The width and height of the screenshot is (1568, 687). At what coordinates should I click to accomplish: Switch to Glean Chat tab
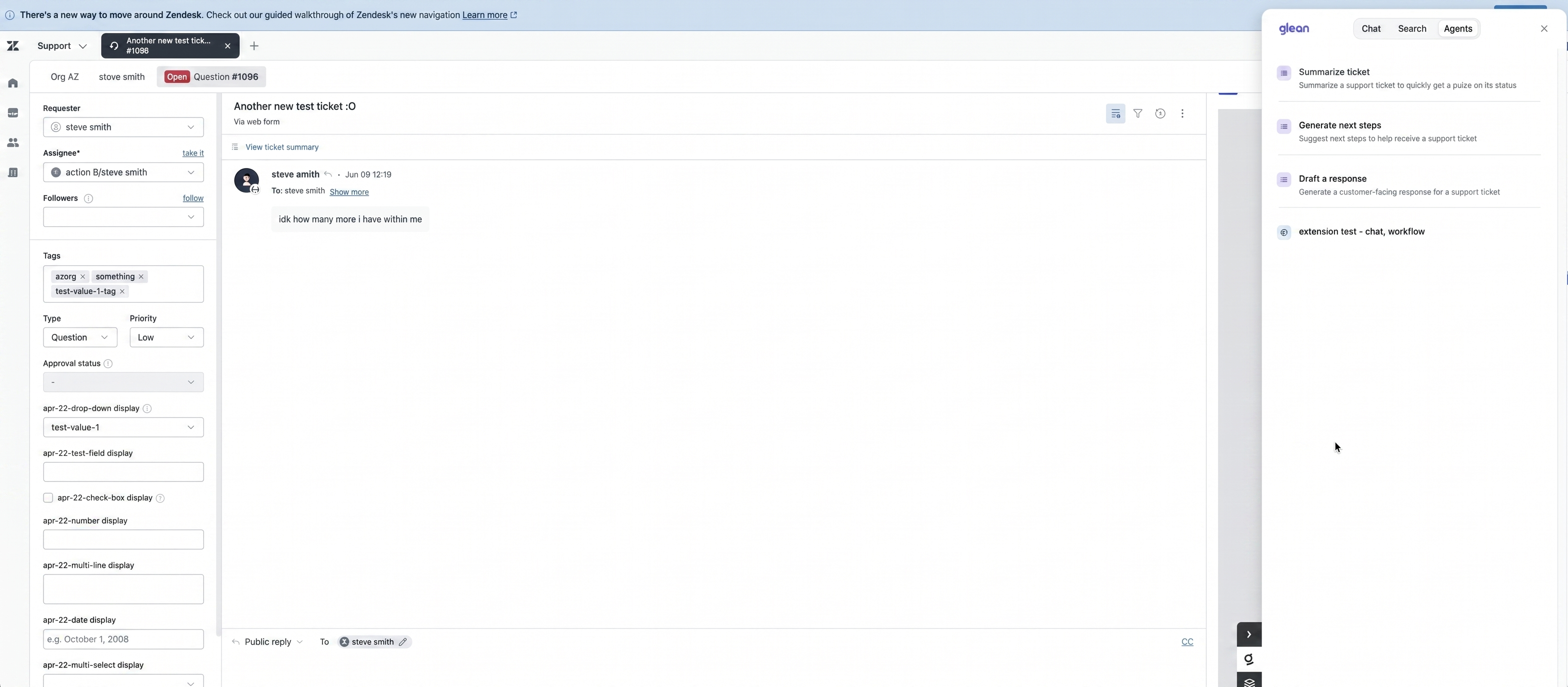[1371, 28]
